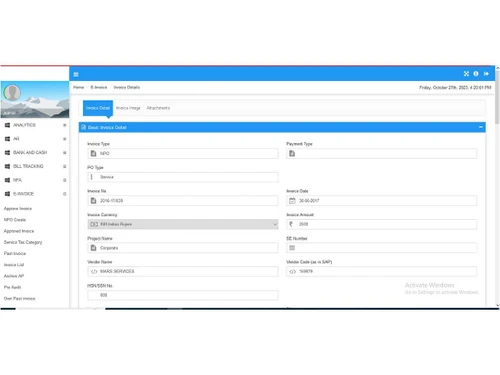Viewport: 500px width, 375px height.
Task: Click the SE Number input field
Action: (x=381, y=248)
